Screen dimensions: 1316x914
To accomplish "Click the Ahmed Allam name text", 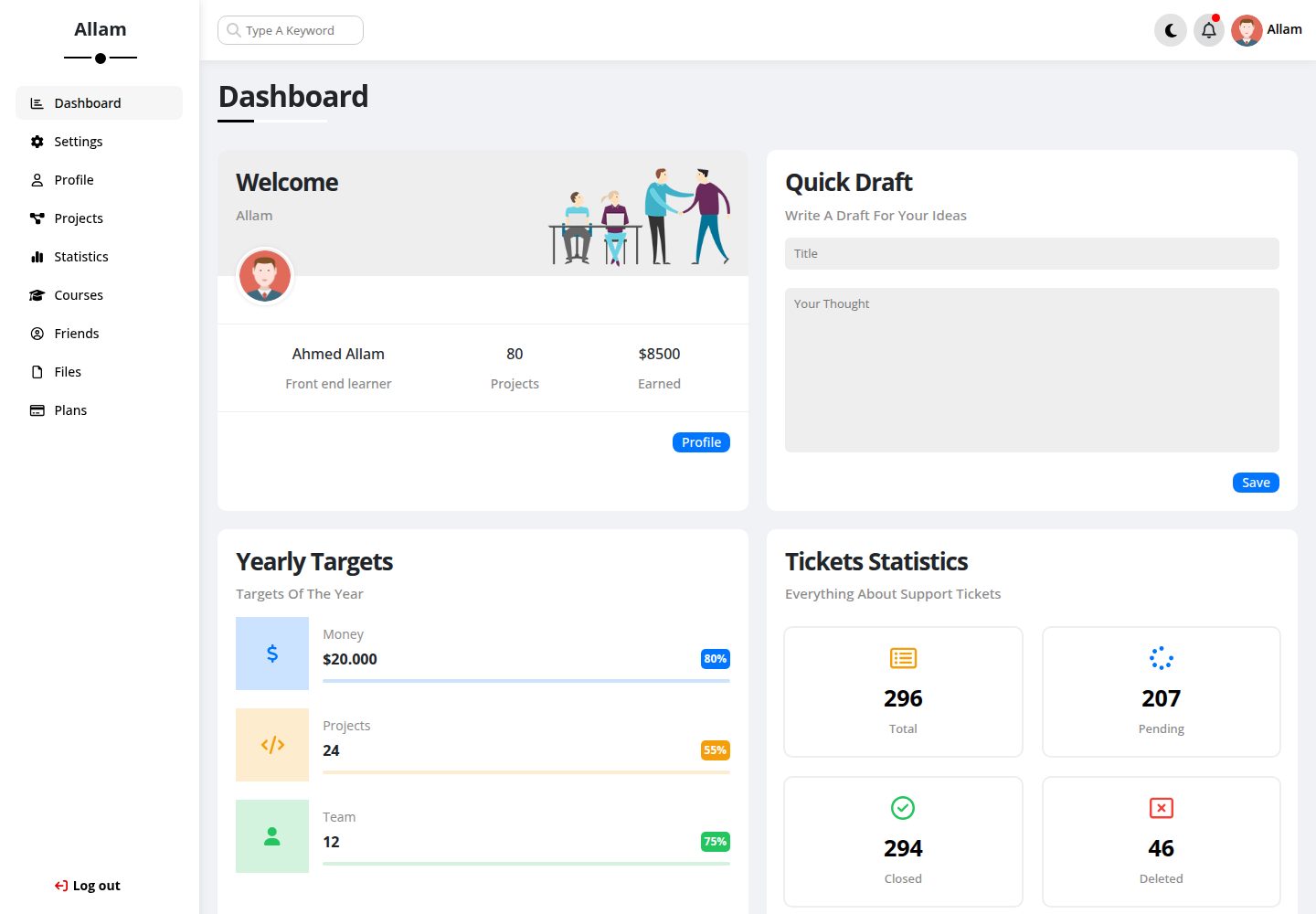I will click(x=338, y=354).
